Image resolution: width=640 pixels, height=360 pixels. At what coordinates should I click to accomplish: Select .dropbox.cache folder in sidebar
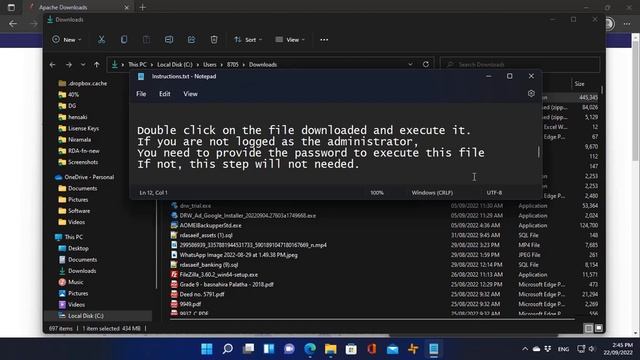coord(87,83)
